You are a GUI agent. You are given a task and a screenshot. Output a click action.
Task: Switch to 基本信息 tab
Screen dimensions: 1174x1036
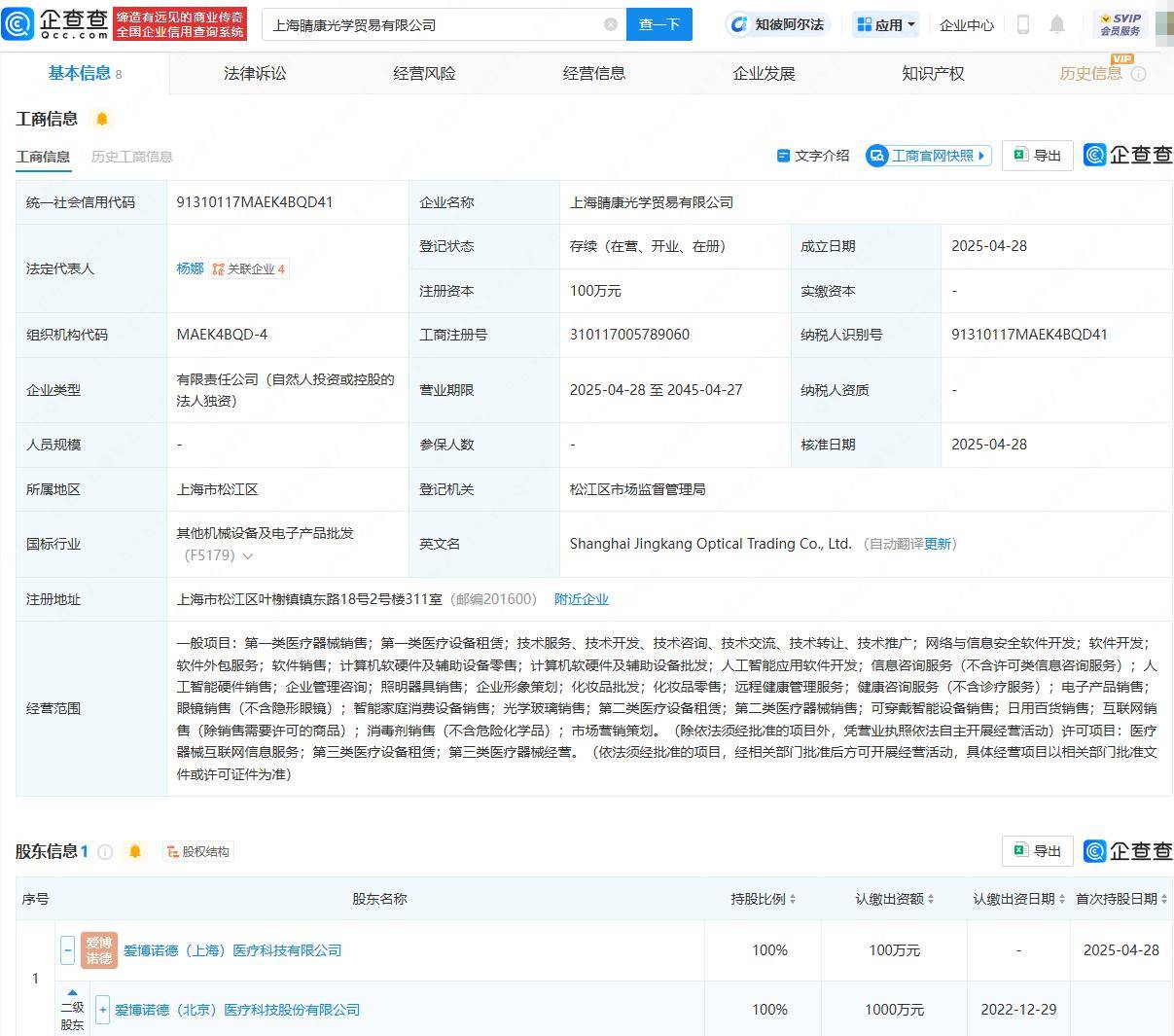(x=85, y=74)
